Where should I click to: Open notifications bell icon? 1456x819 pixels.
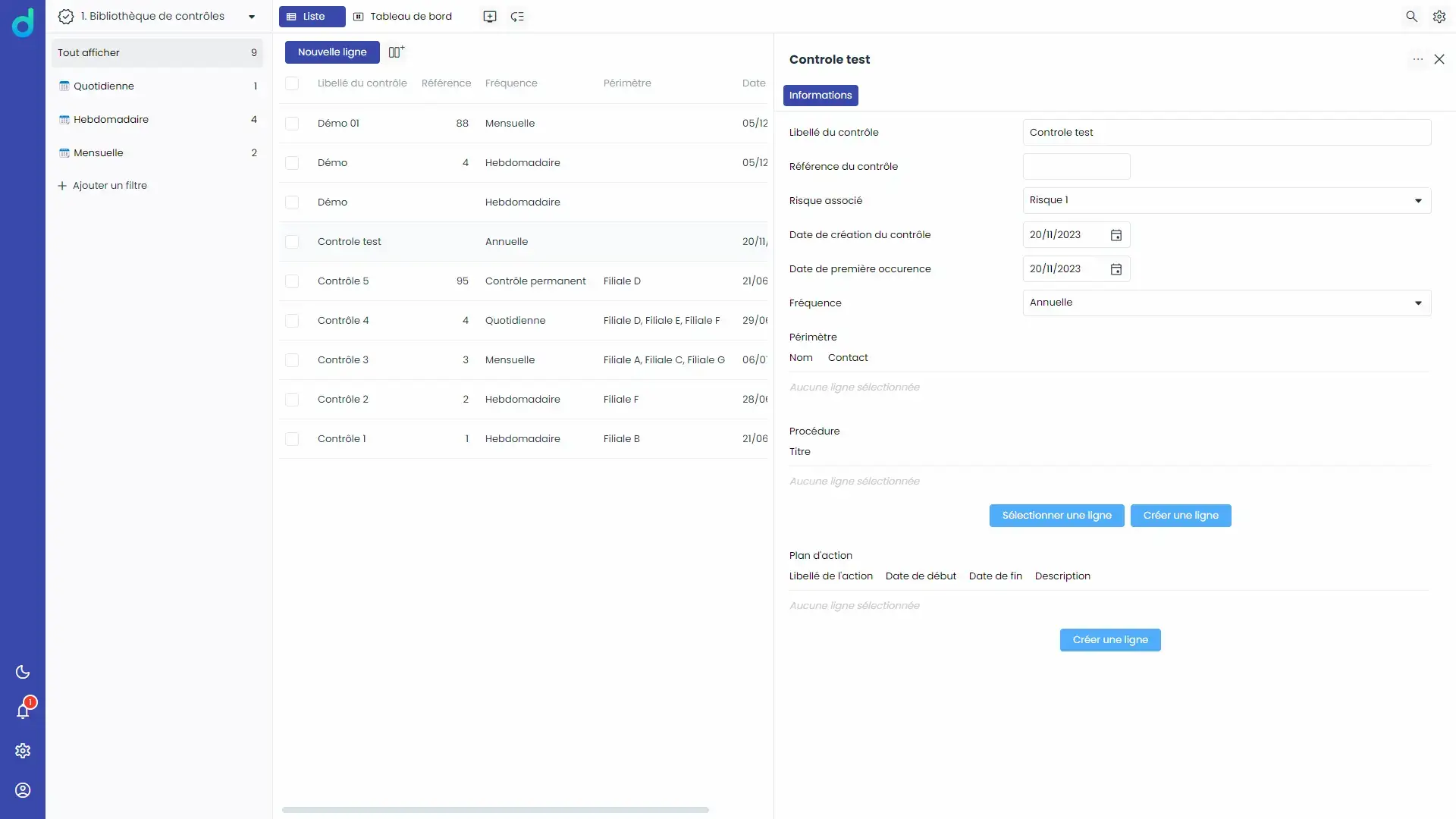[x=23, y=711]
